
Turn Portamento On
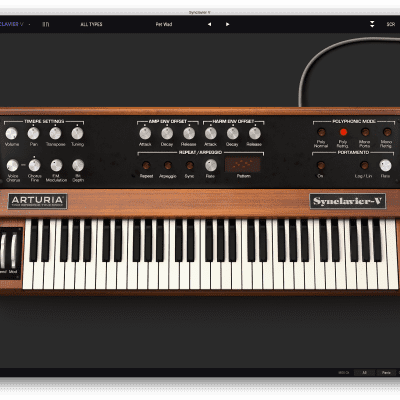tap(321, 165)
